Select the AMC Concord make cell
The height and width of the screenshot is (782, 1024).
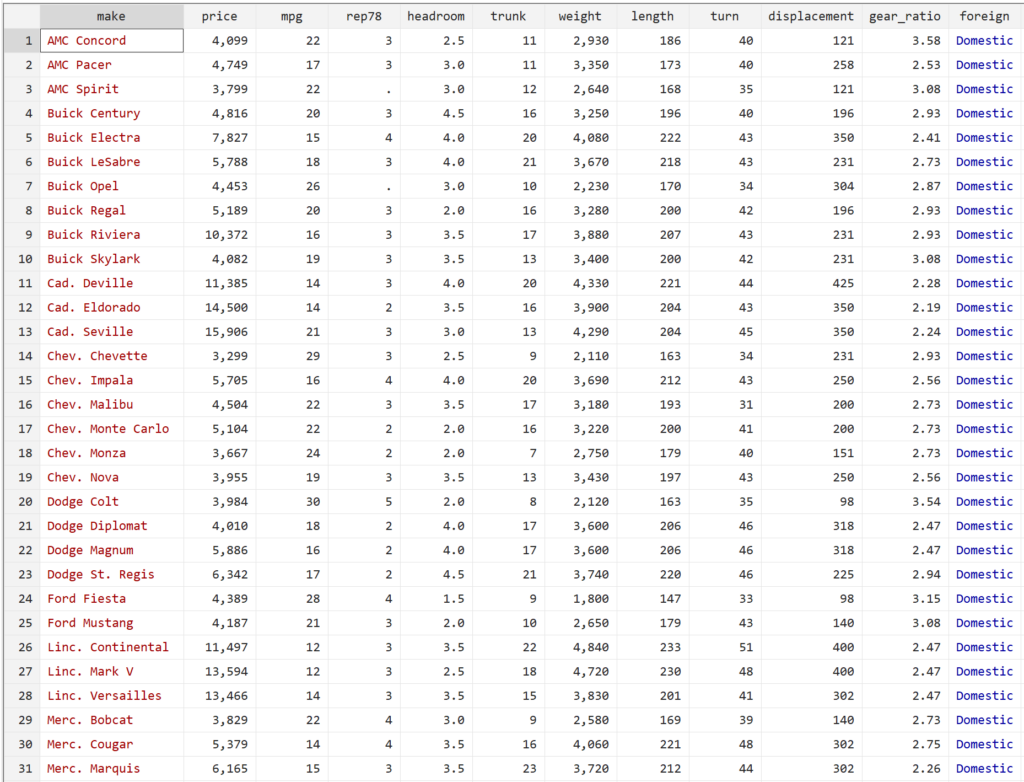[112, 41]
